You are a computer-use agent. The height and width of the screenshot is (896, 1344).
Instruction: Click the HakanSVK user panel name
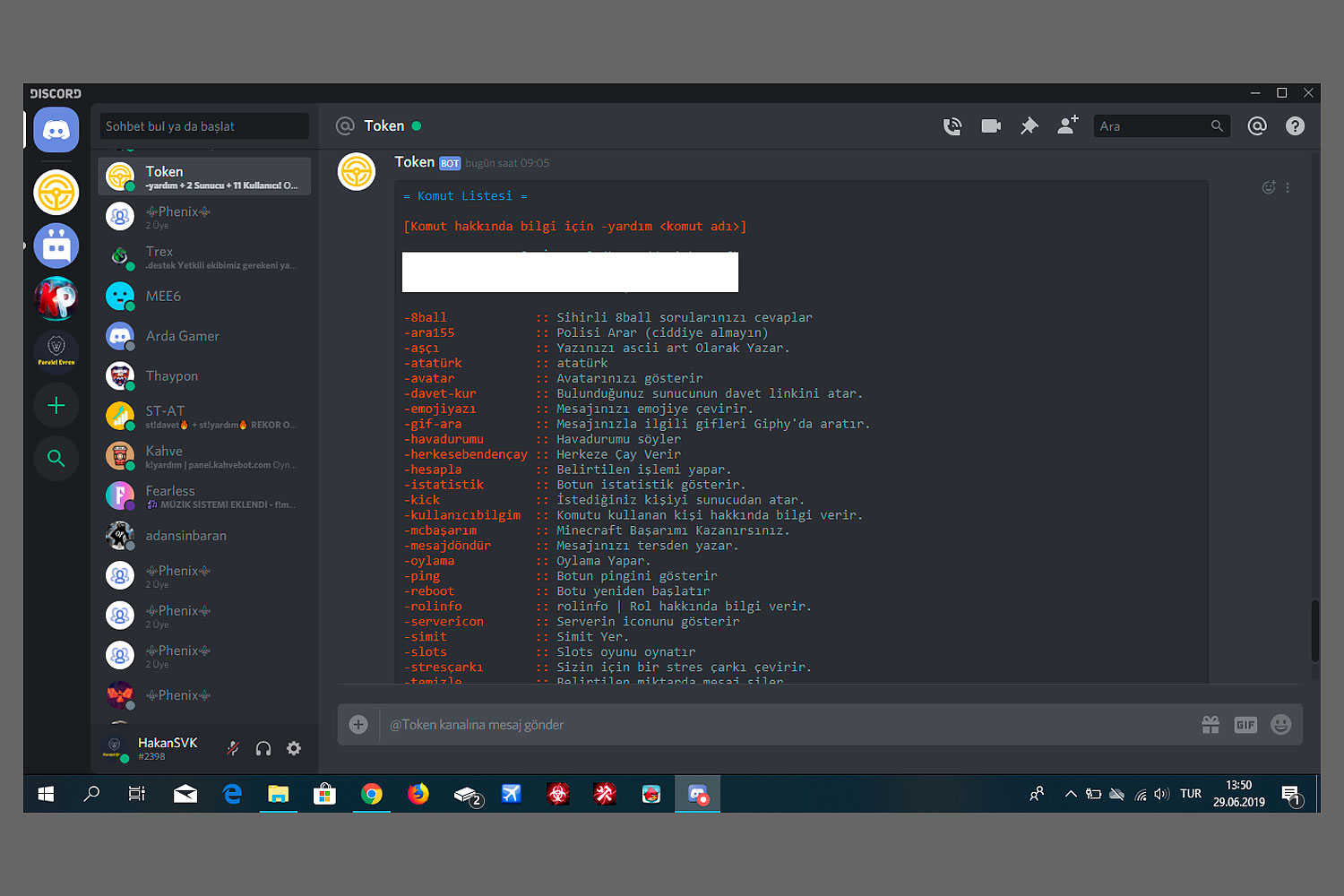click(x=168, y=743)
